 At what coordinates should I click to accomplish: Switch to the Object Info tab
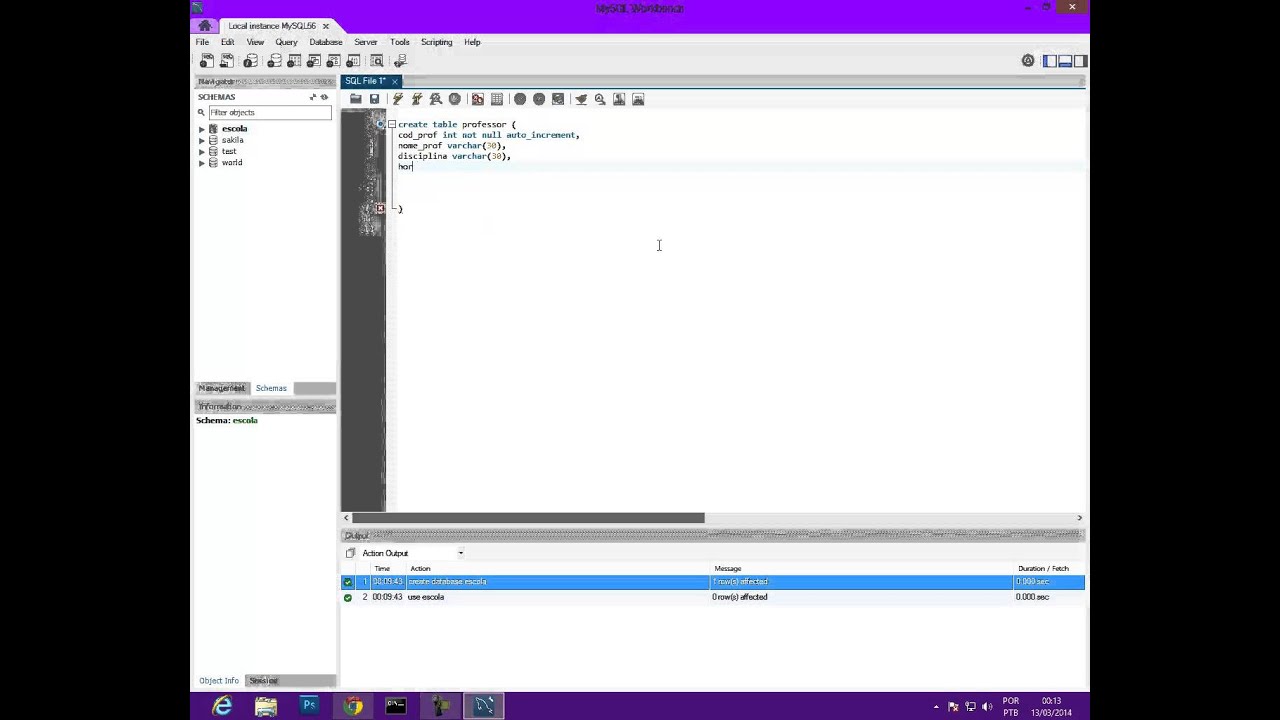click(219, 681)
